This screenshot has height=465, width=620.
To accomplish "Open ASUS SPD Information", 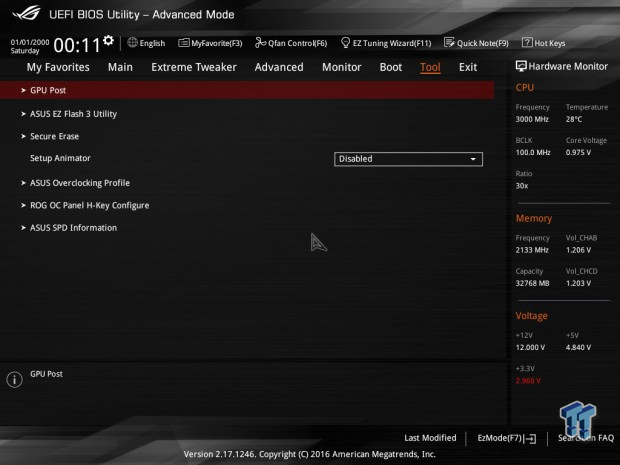I will coord(74,228).
